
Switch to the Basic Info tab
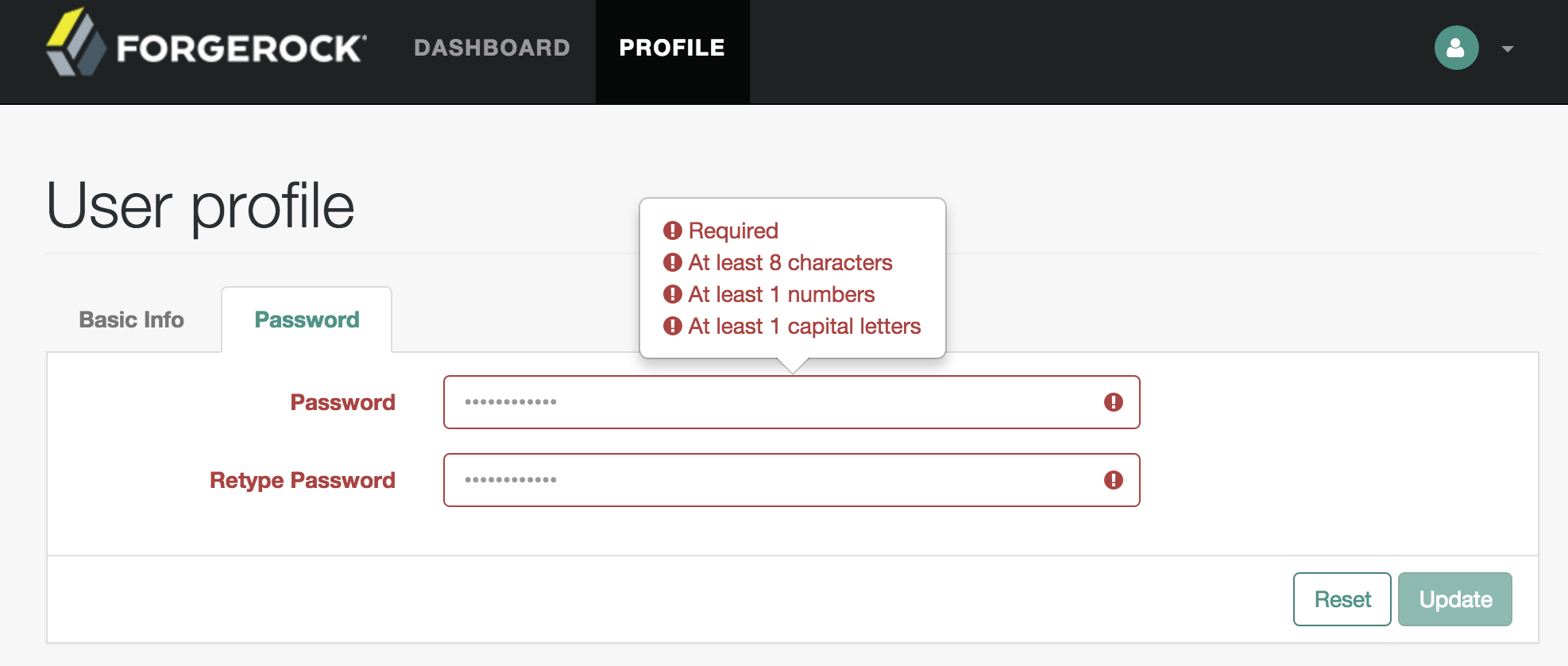132,319
